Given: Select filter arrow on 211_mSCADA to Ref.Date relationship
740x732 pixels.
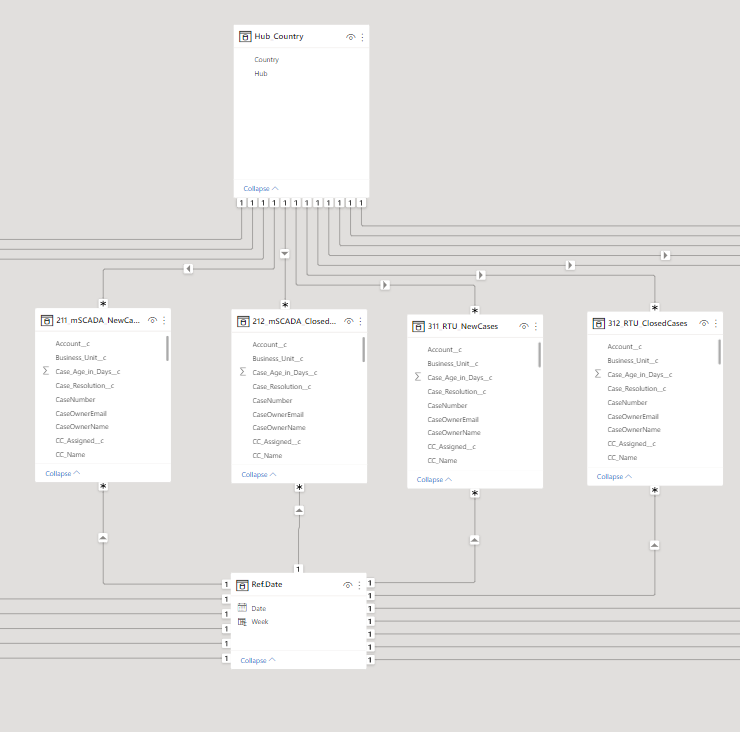Looking at the screenshot, I should tap(103, 538).
